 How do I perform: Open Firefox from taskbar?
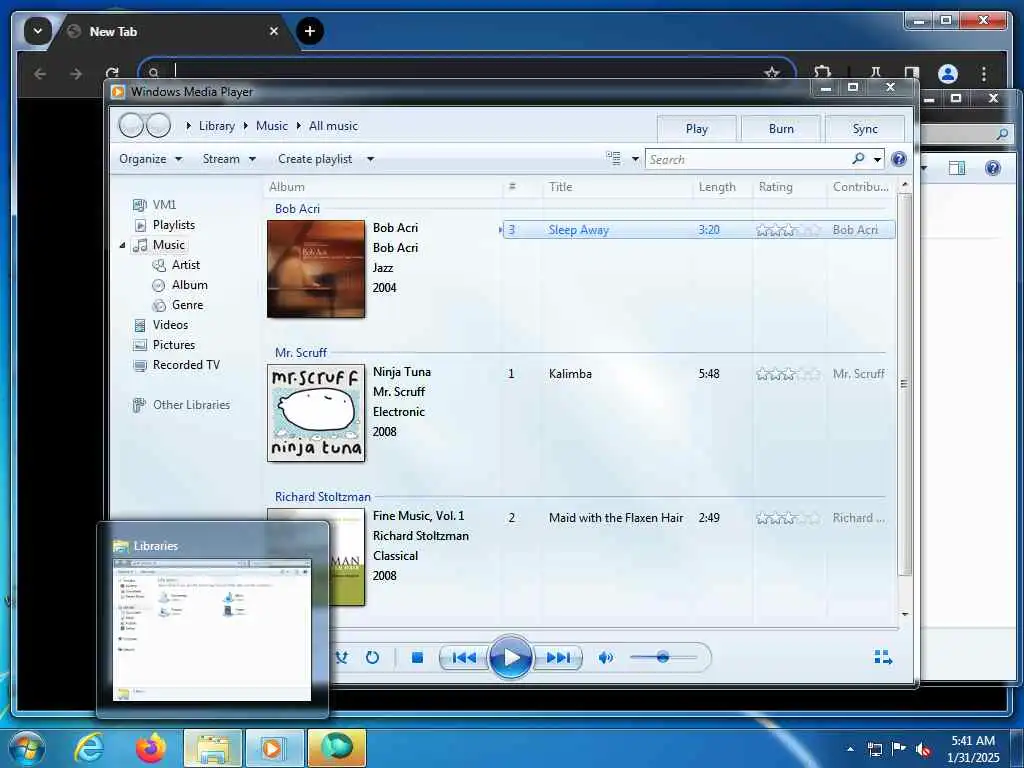point(150,748)
